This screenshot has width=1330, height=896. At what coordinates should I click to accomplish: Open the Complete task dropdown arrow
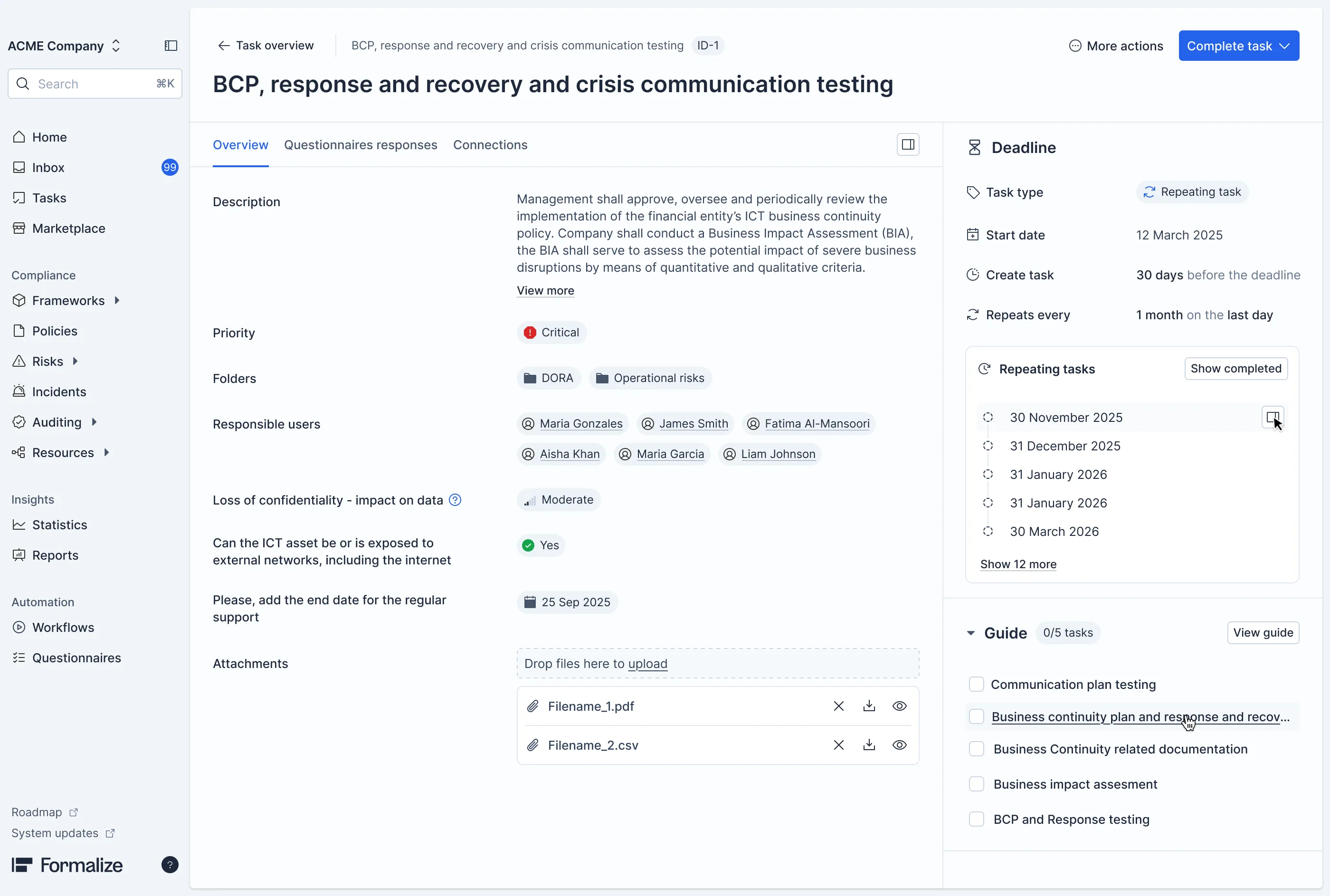click(1285, 46)
